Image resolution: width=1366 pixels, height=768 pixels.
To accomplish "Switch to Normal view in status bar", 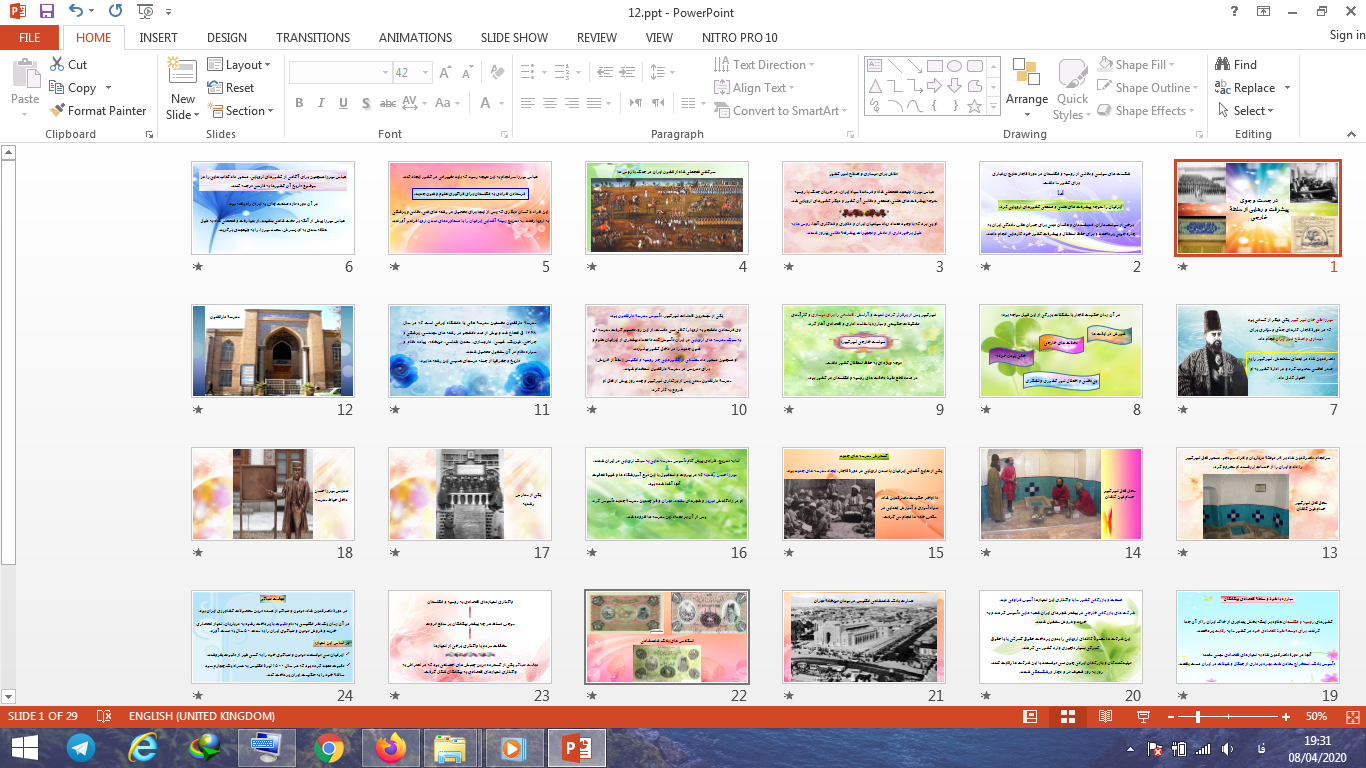I will coord(1030,716).
